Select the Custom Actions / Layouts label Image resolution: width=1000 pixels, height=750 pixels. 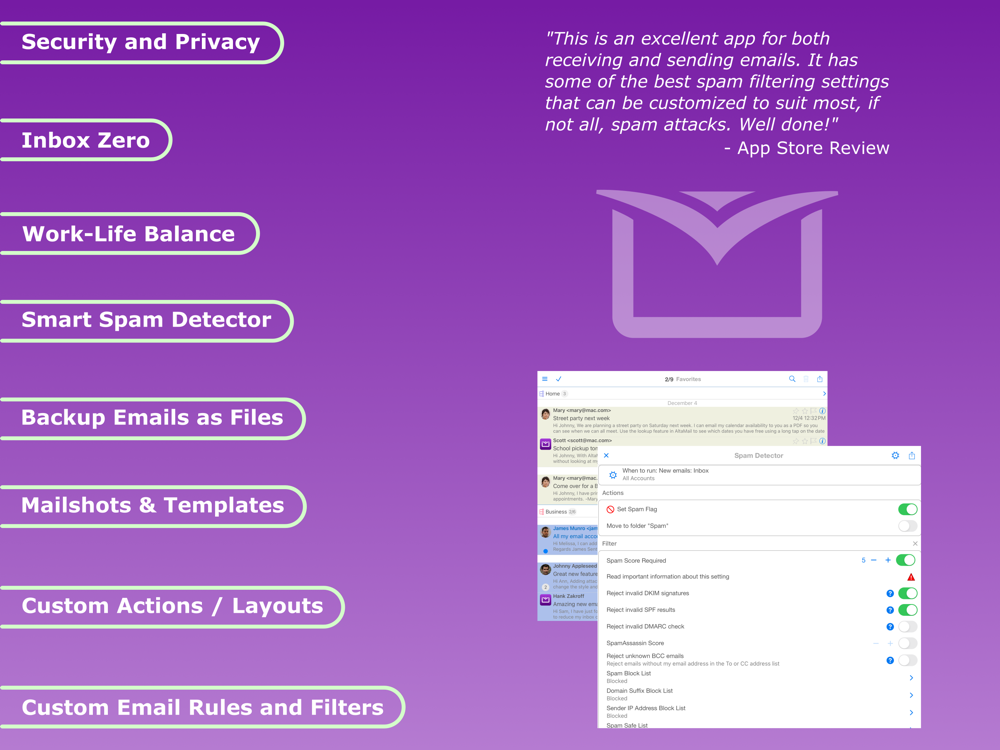172,607
